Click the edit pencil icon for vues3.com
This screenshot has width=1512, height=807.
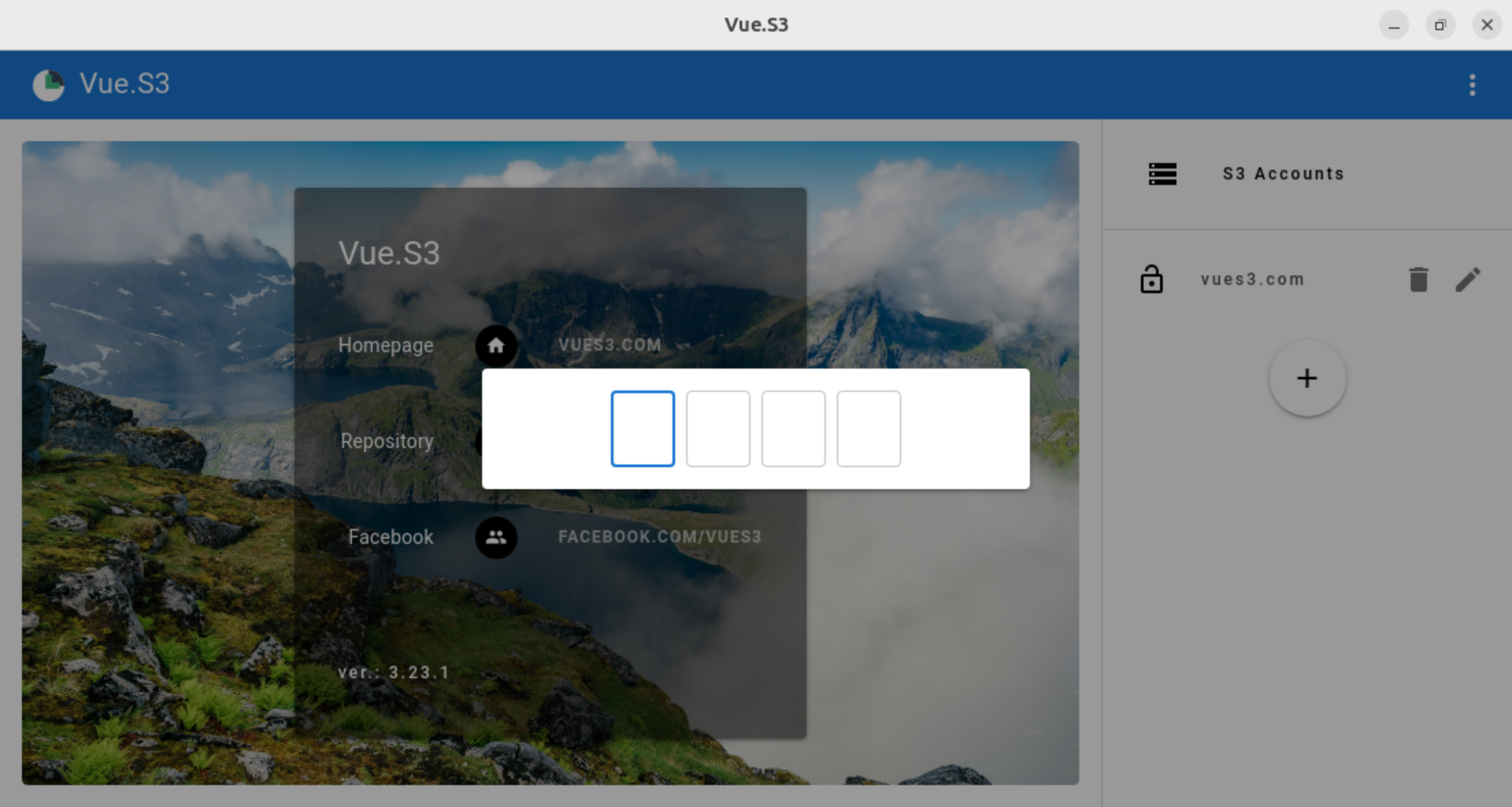click(x=1468, y=280)
